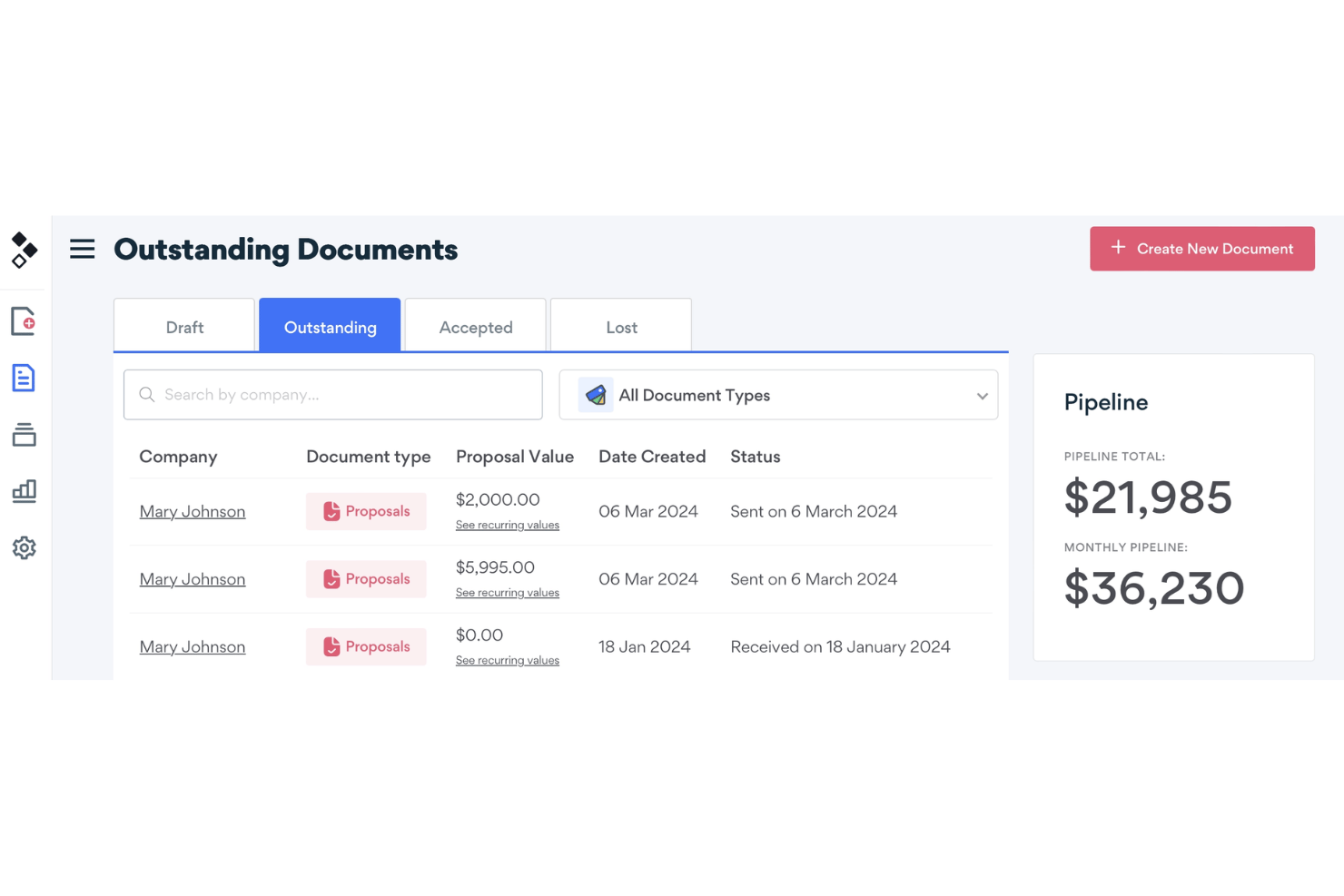Switch to the Draft tab
This screenshot has height=896, width=1344.
pyautogui.click(x=184, y=325)
